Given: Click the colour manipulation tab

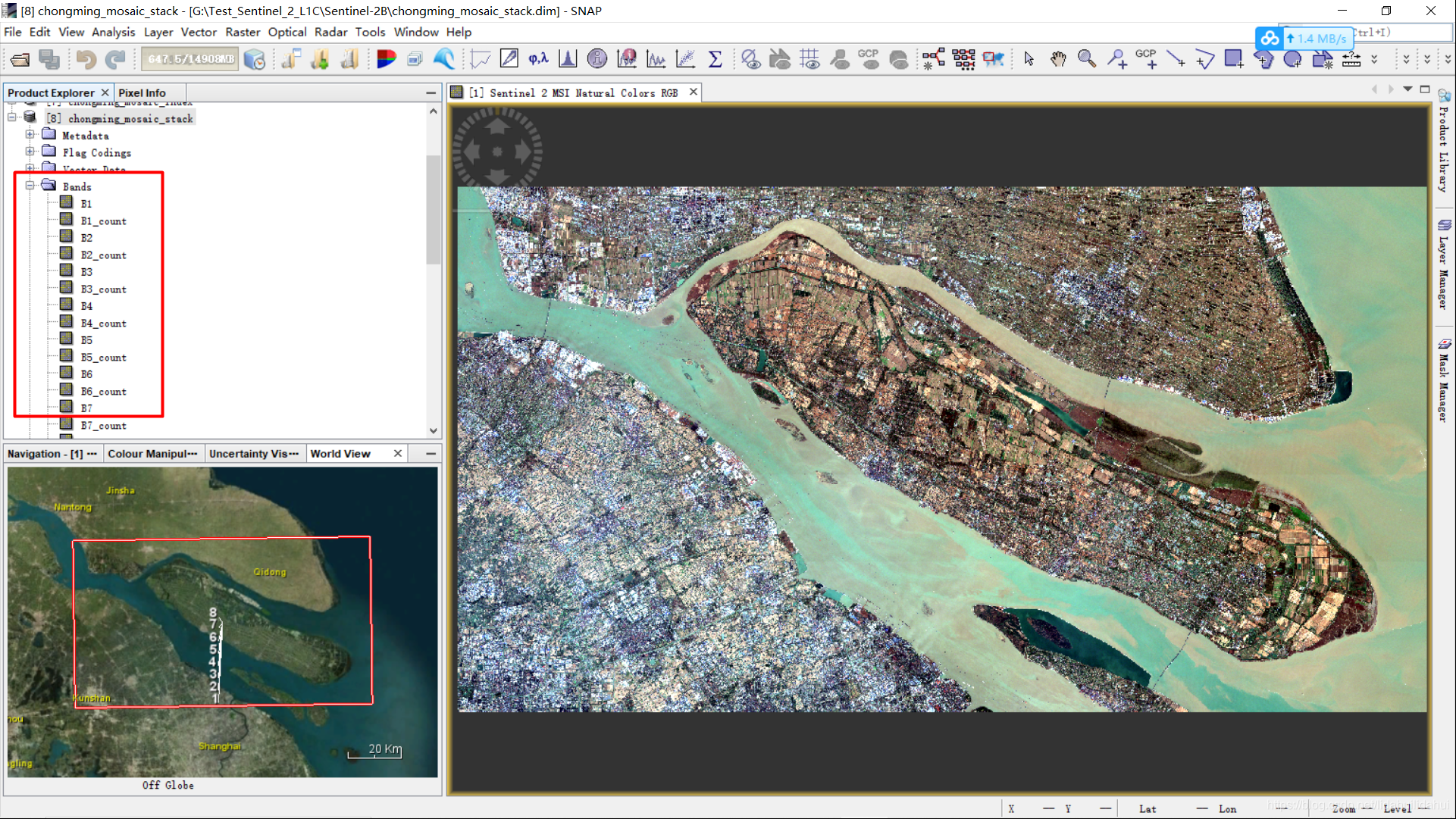Looking at the screenshot, I should 152,454.
